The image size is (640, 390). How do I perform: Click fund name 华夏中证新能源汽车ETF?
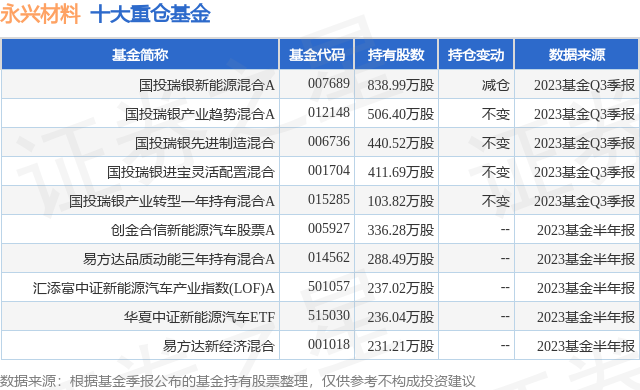200,317
